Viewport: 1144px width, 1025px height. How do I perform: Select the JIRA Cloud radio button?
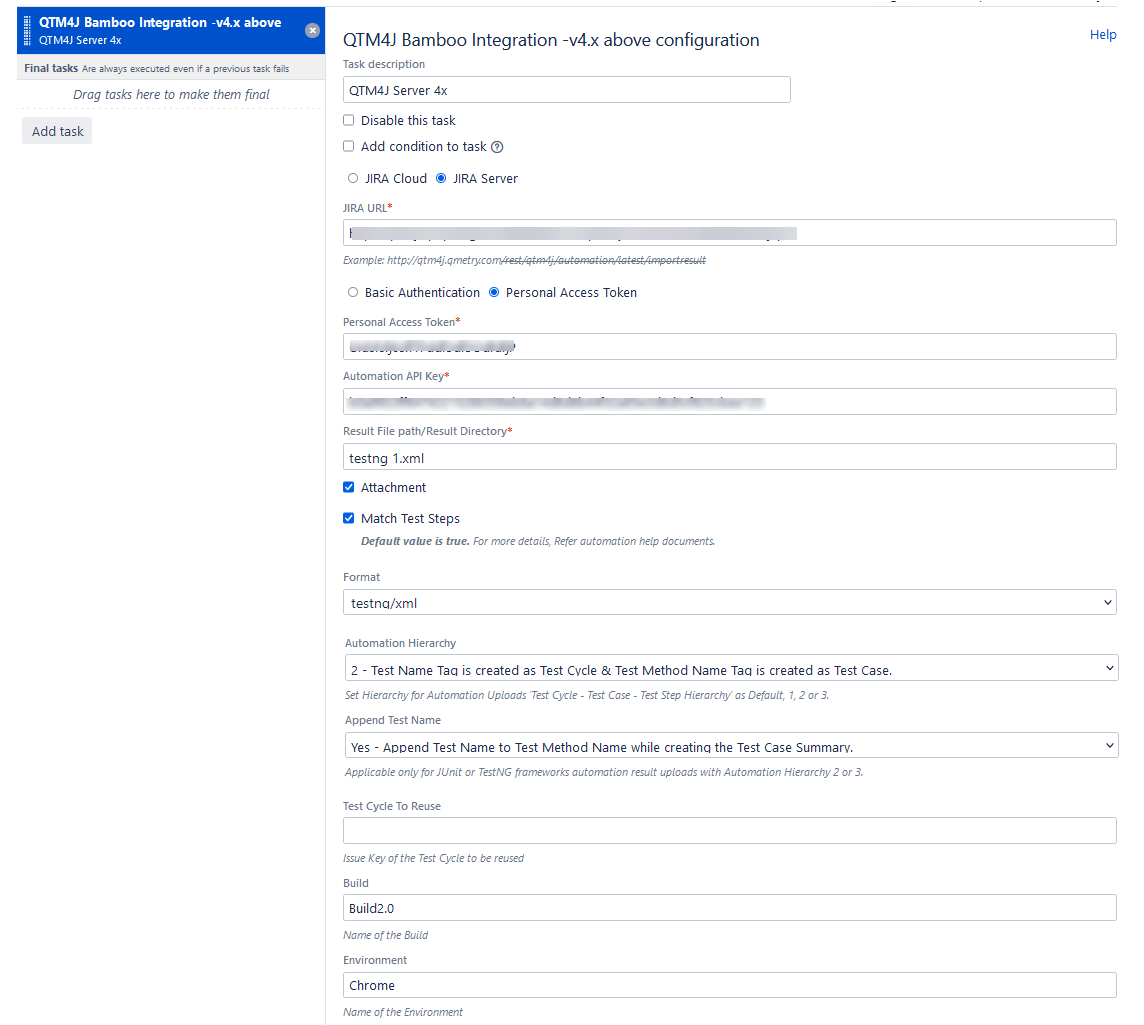(352, 178)
